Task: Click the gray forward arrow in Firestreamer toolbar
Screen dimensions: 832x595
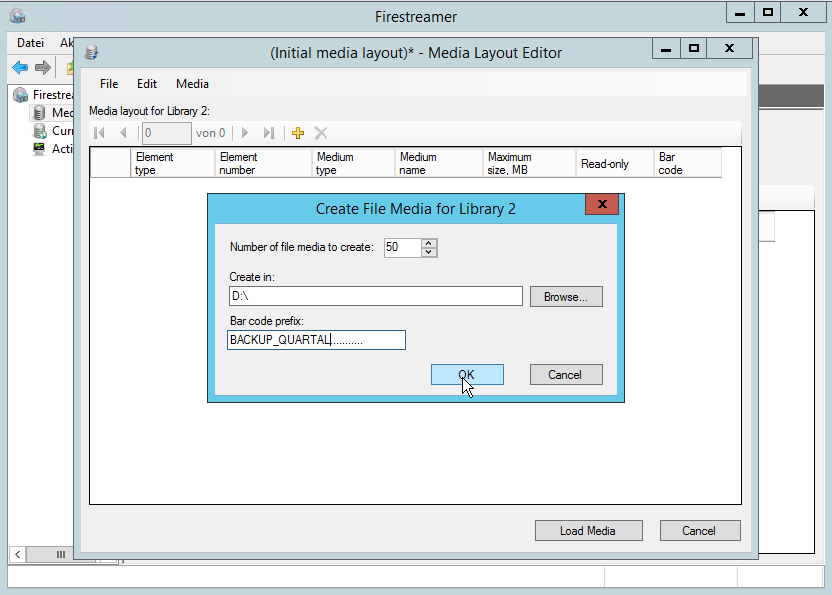Action: point(42,68)
